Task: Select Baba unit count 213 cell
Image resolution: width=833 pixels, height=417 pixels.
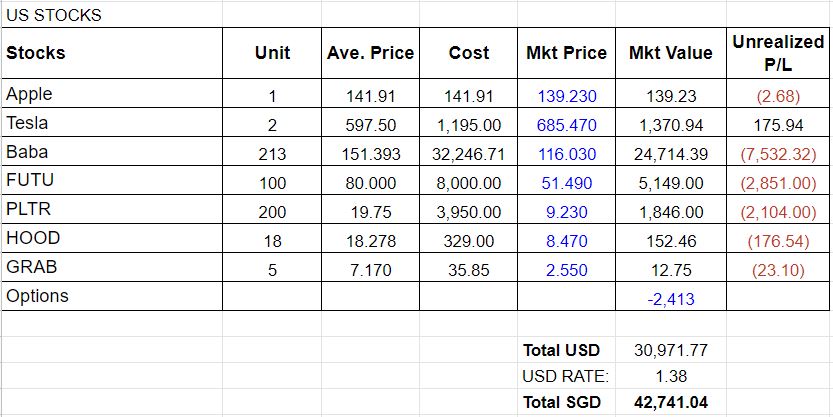Action: point(272,154)
